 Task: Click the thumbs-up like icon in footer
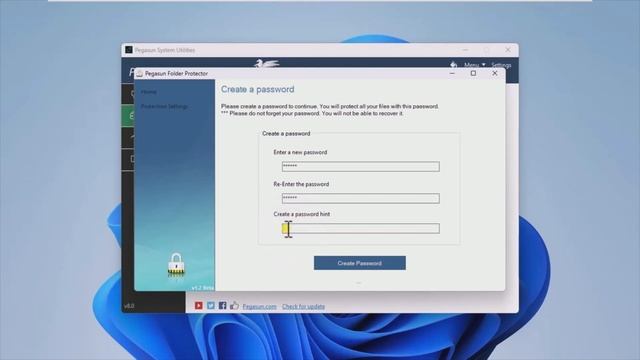pyautogui.click(x=234, y=305)
